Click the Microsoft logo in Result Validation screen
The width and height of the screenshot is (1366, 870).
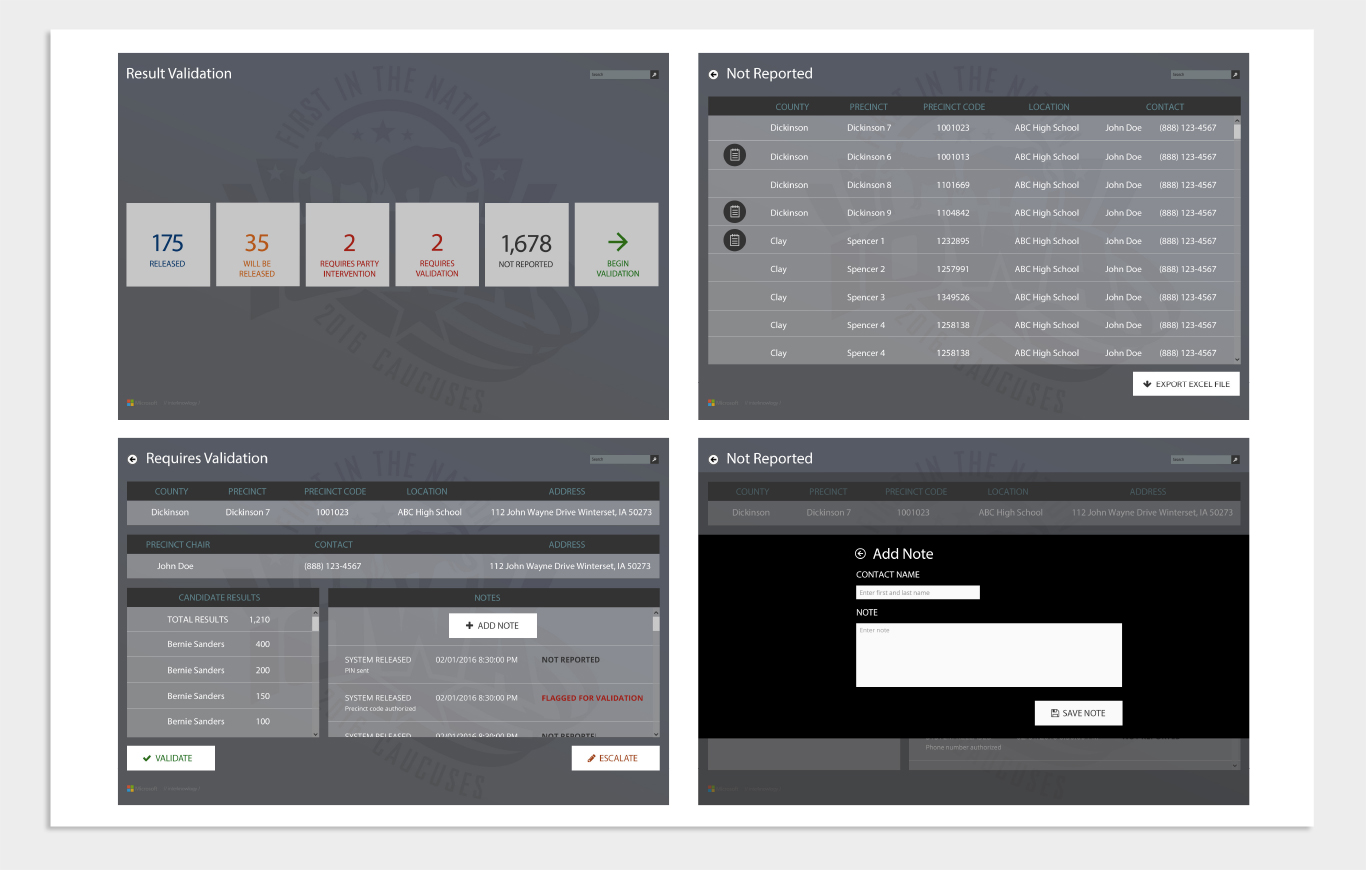pos(130,403)
